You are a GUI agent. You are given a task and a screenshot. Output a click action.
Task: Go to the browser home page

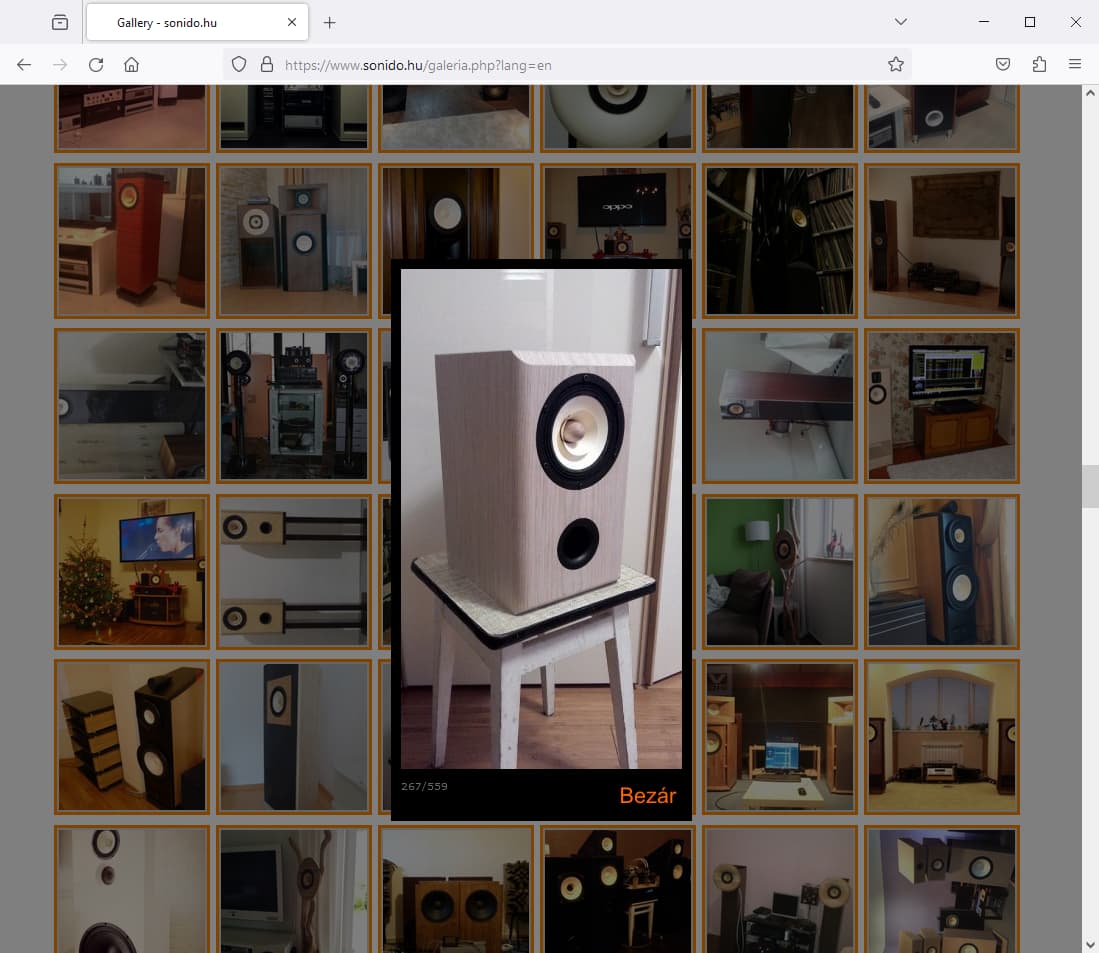(x=131, y=65)
